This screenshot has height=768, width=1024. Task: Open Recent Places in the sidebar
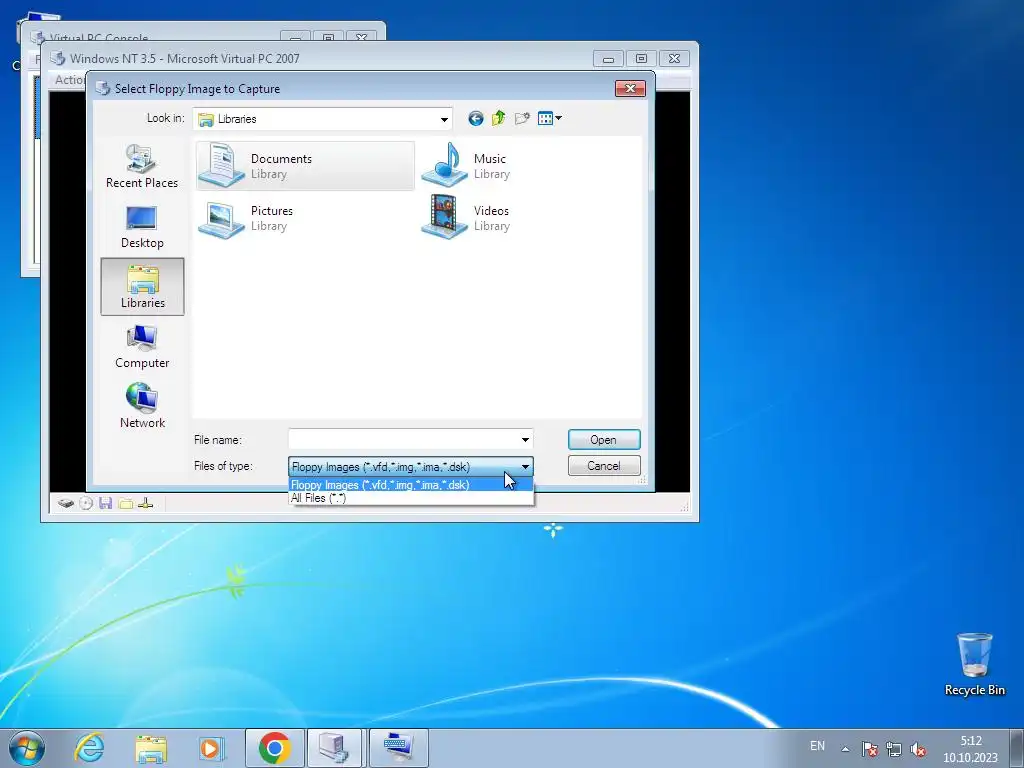coord(142,167)
